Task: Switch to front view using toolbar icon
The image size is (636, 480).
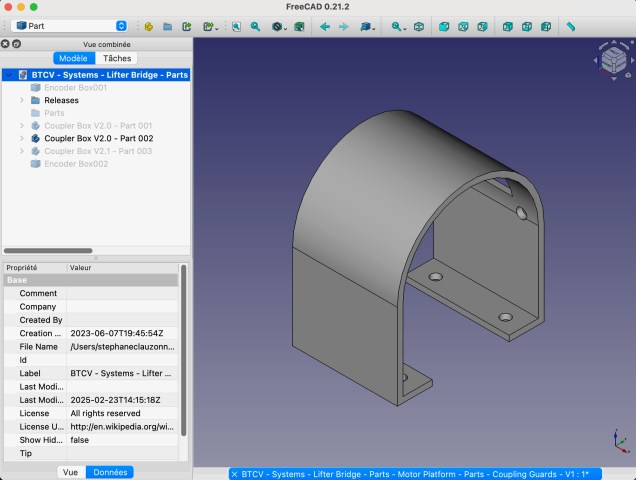Action: coord(444,26)
